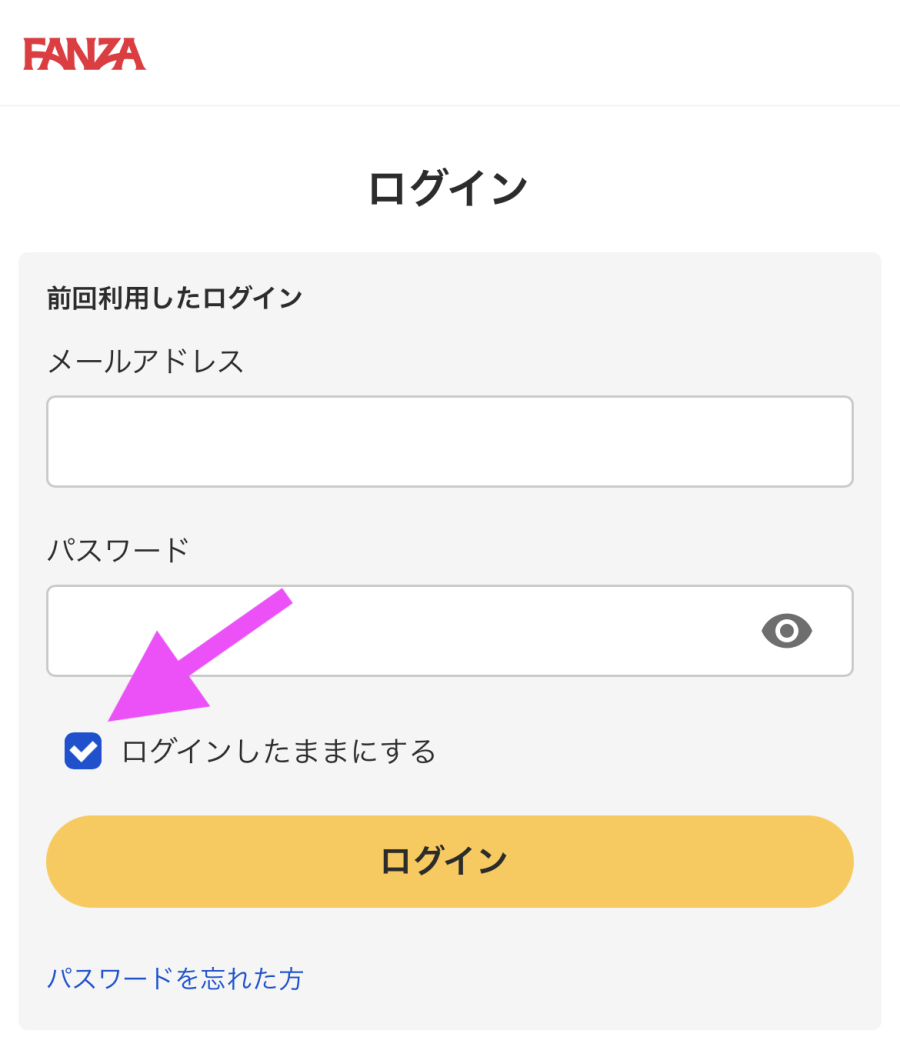Click the password visibility eye symbol
The image size is (900, 1047).
pos(788,630)
